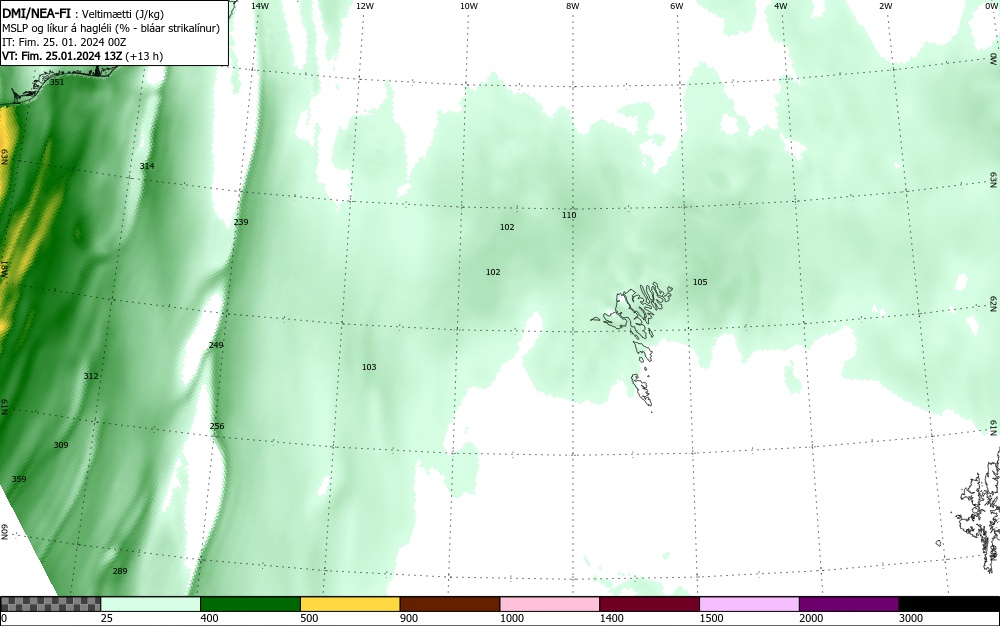Select the IT: Fim. 25. 01. 2024 00Z line
The image size is (1000, 626).
tap(64, 42)
